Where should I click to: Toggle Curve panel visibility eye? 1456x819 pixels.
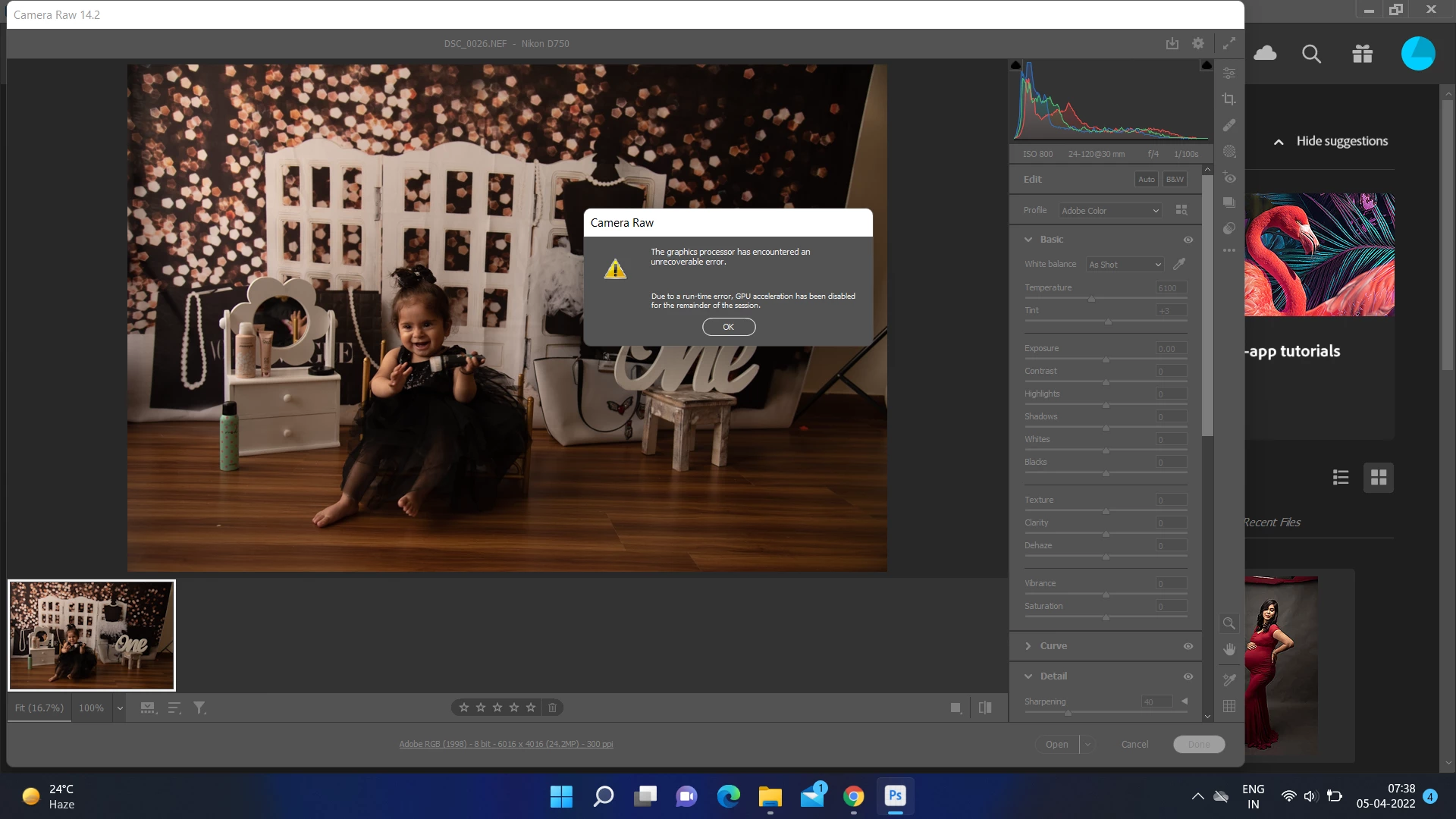pyautogui.click(x=1188, y=646)
